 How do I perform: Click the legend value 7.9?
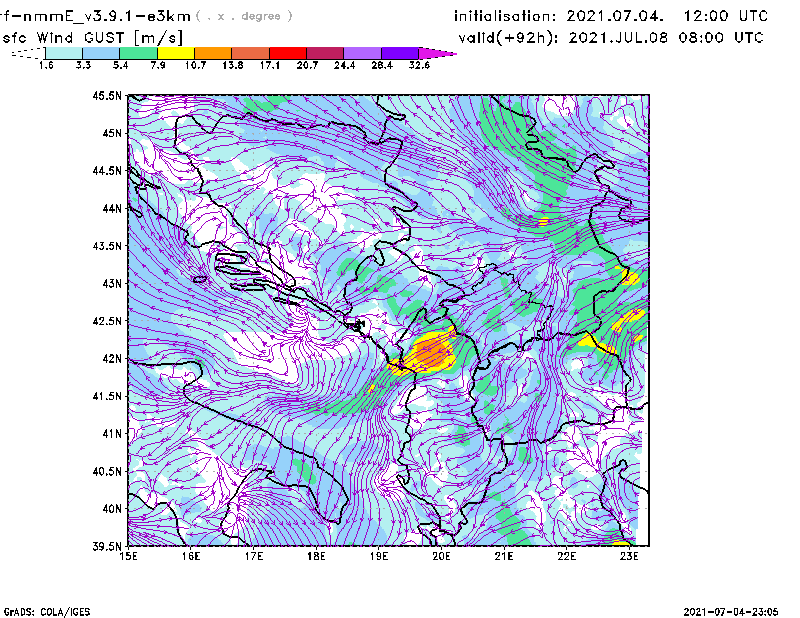[158, 65]
